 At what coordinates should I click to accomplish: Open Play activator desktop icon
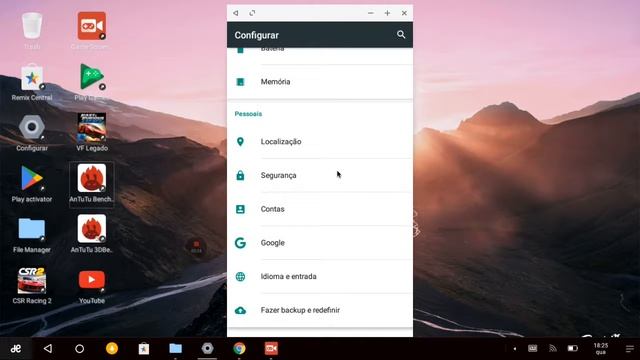(x=32, y=184)
